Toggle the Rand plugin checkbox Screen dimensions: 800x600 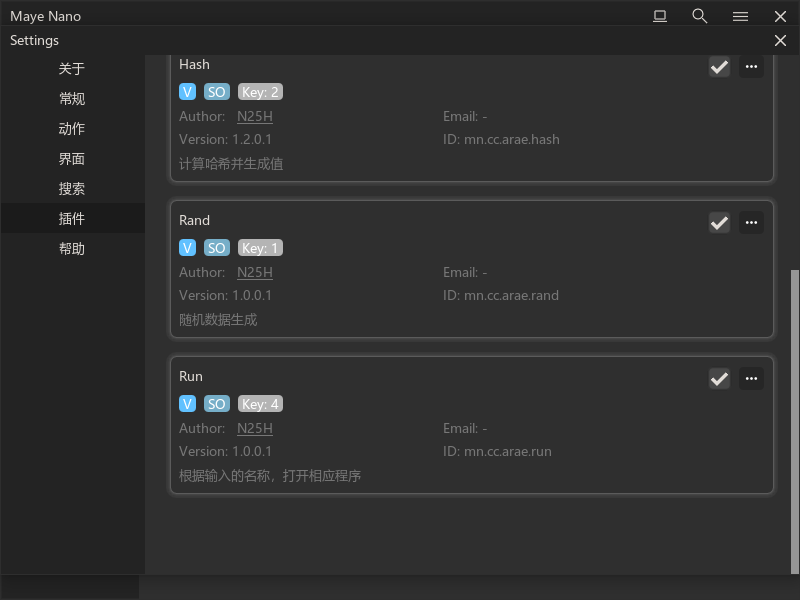(x=719, y=223)
